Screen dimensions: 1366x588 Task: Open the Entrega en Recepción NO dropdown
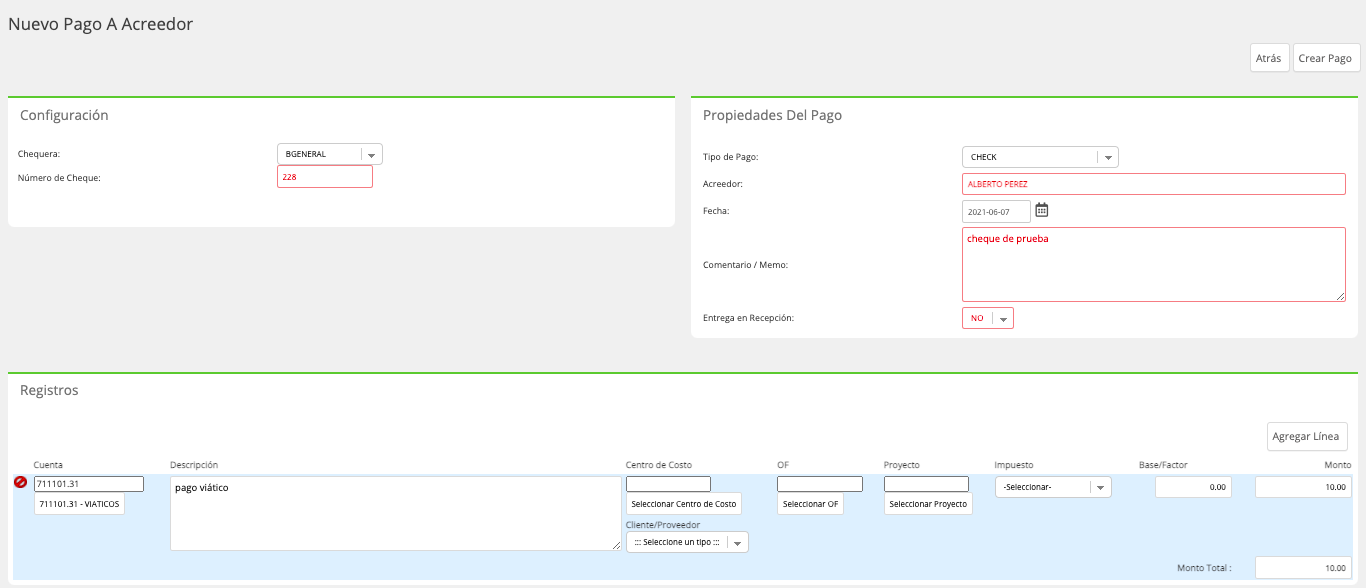(x=988, y=318)
